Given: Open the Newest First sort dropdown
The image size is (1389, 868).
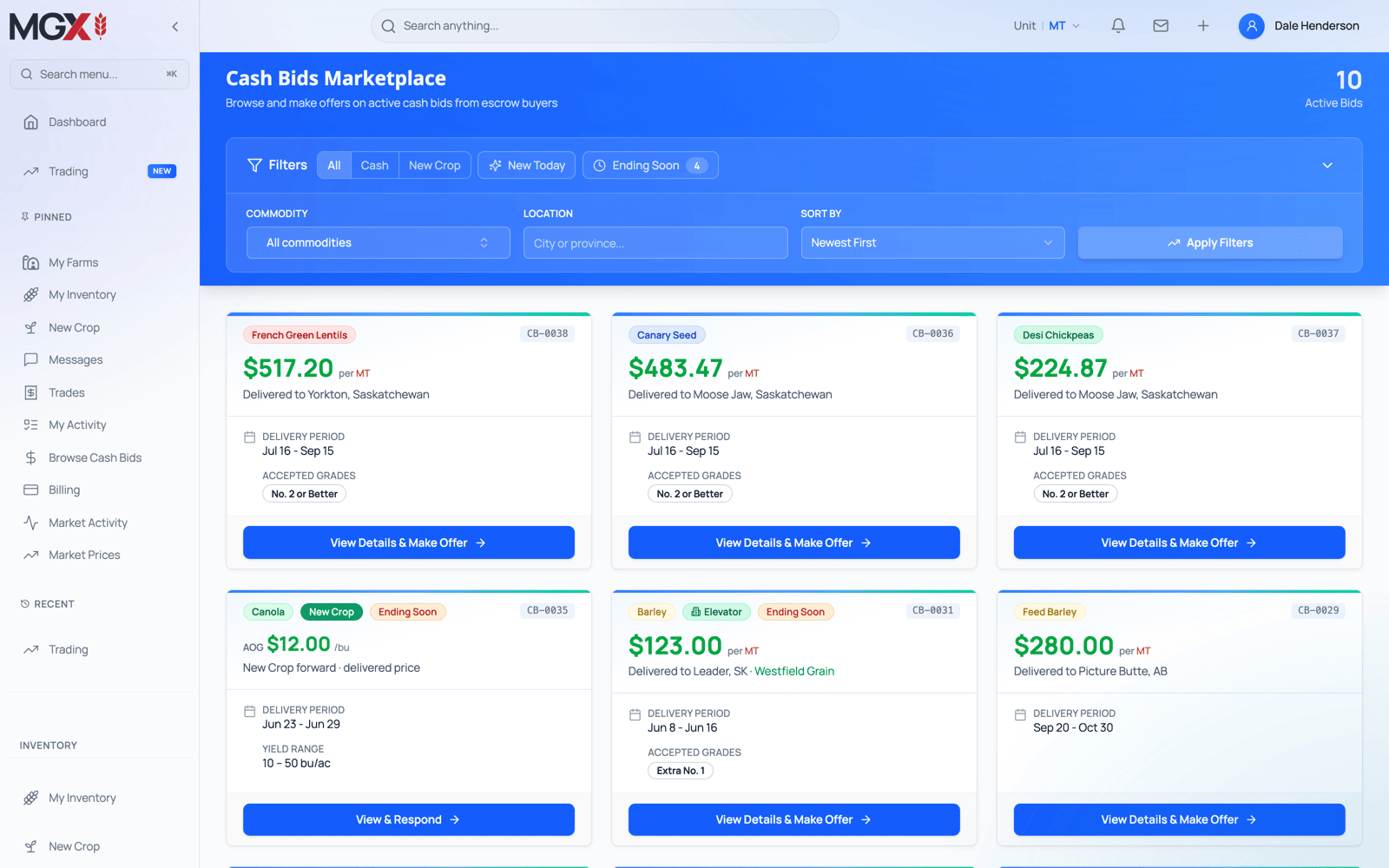Looking at the screenshot, I should click(932, 243).
